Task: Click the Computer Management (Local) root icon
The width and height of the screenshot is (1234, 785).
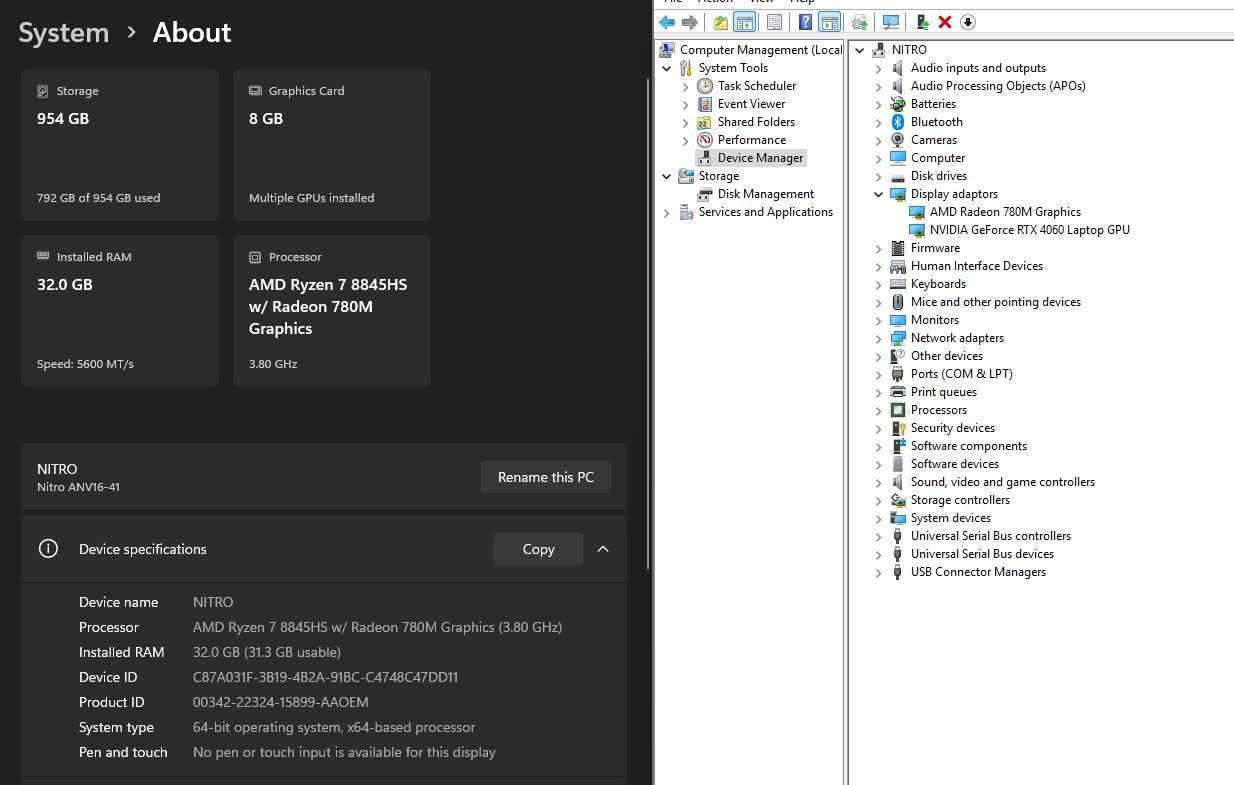Action: coord(667,50)
